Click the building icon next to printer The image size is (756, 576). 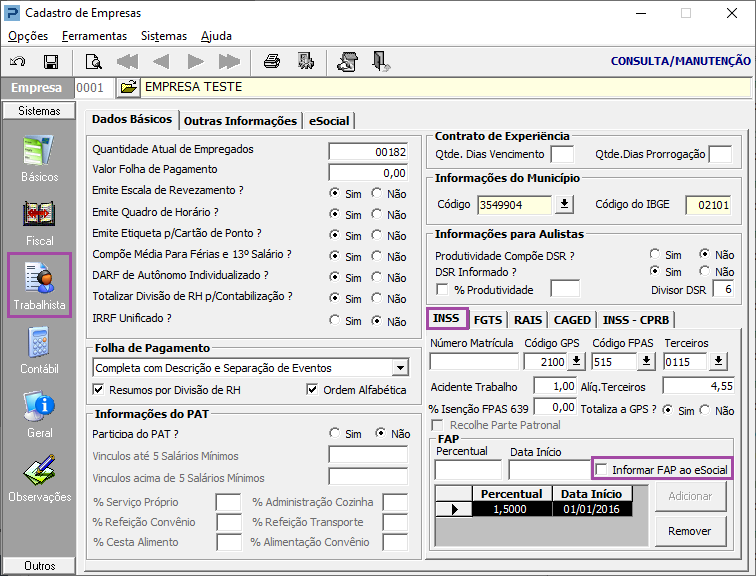(x=306, y=62)
